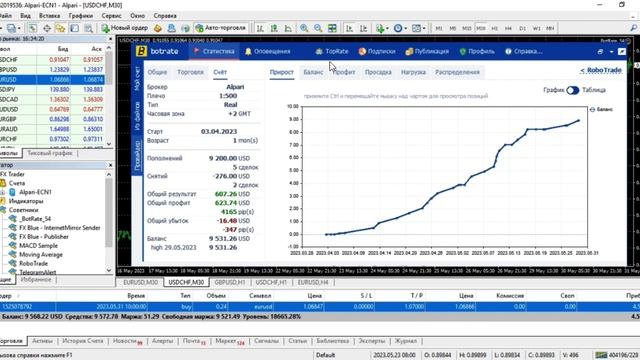Switch to the Общие sub-tab
The image size is (640, 360).
point(157,72)
